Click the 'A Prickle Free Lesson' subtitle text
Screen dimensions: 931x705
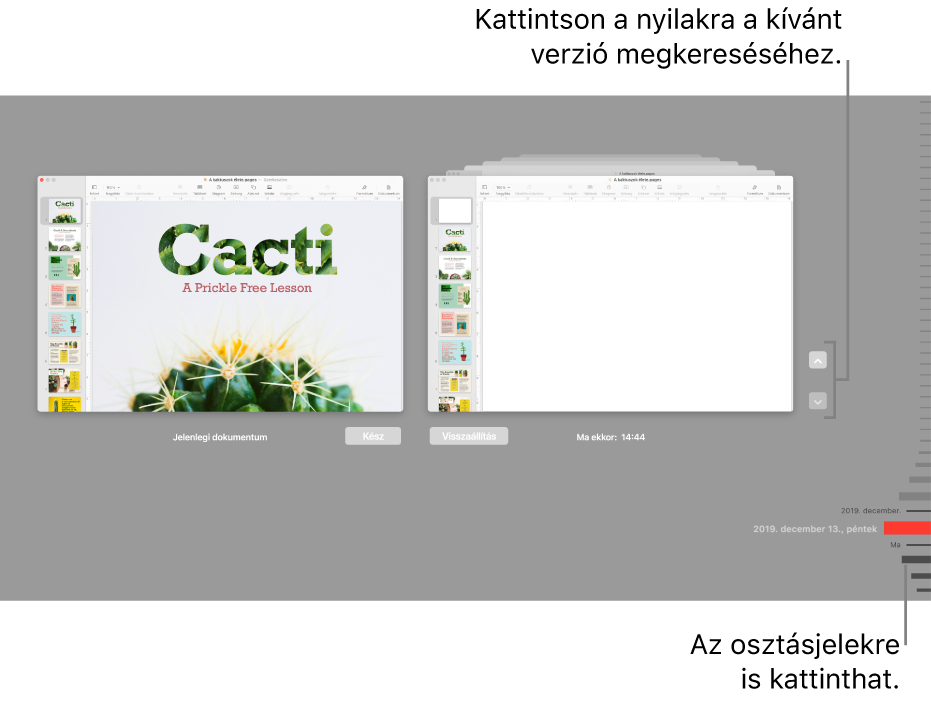(247, 288)
